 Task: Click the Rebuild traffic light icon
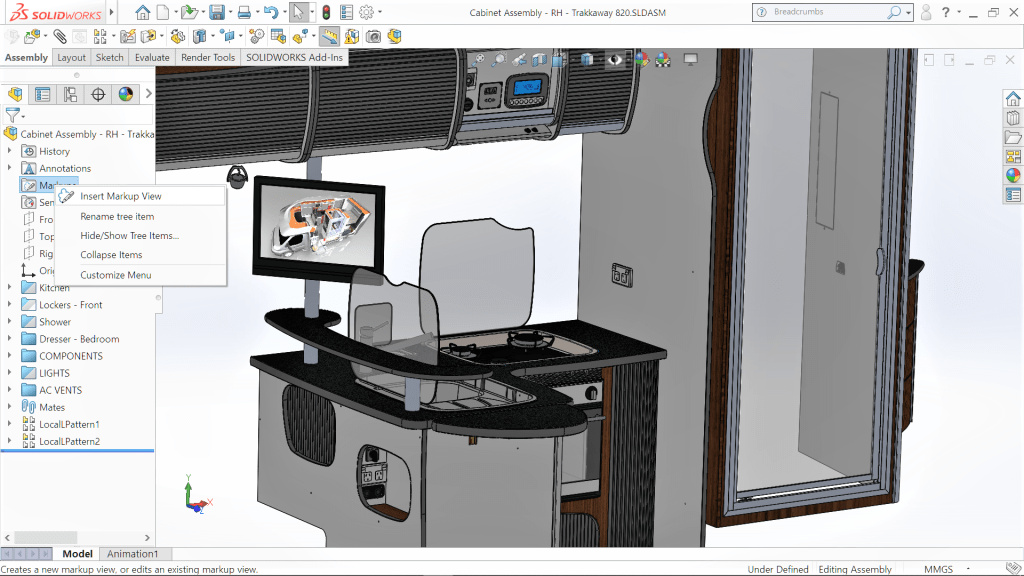point(326,13)
